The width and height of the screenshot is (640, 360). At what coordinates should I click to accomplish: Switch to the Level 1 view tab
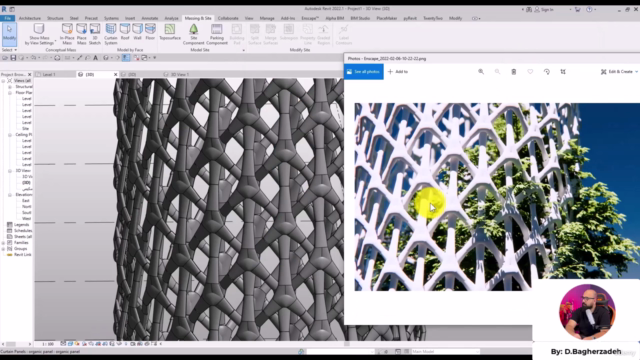pos(49,75)
